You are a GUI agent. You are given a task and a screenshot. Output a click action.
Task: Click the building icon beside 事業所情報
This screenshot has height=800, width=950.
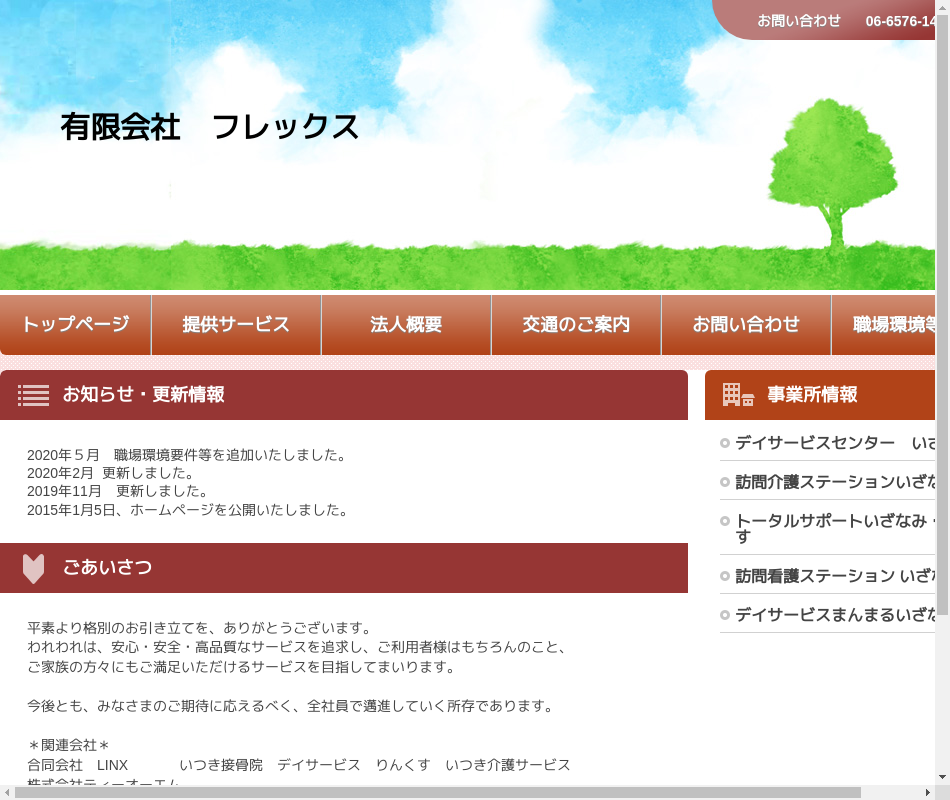pyautogui.click(x=738, y=395)
